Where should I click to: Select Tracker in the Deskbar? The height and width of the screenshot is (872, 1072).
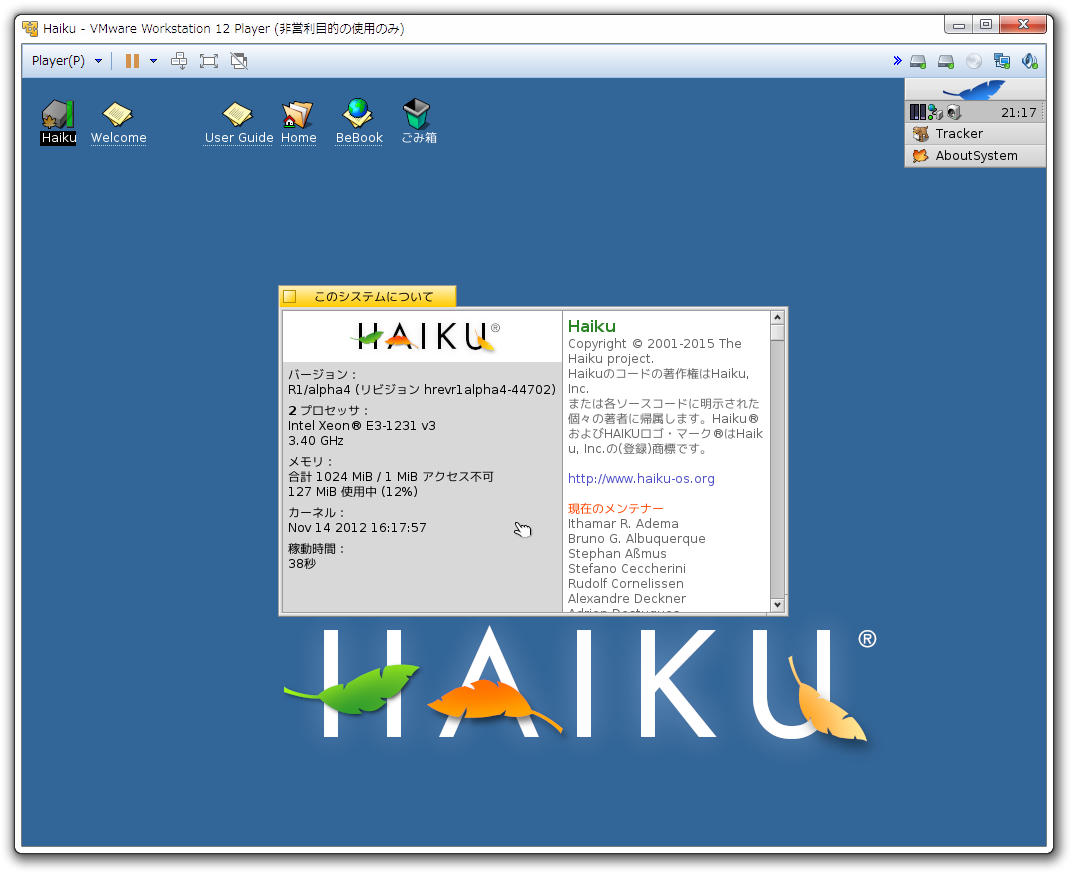coord(976,134)
